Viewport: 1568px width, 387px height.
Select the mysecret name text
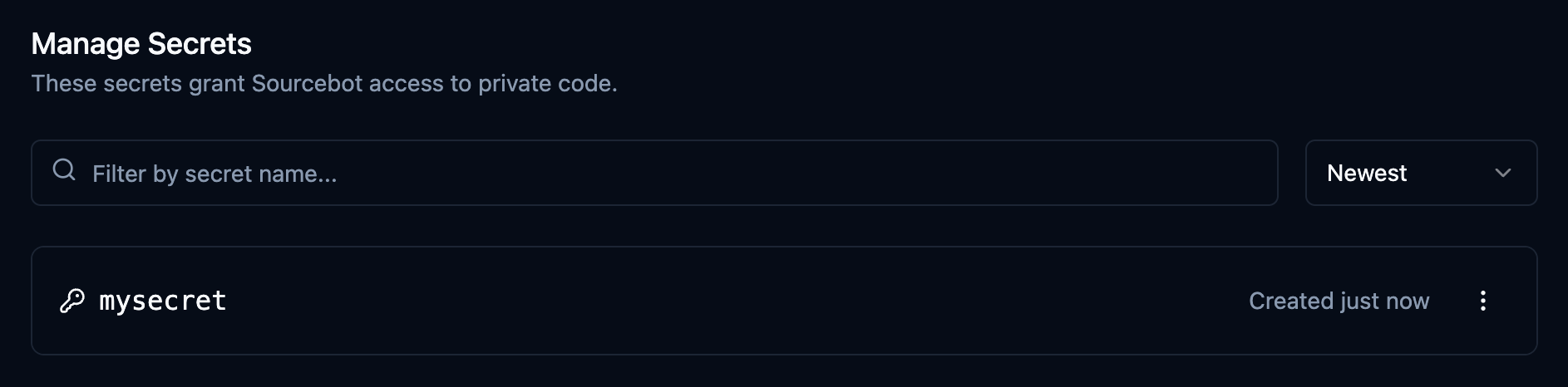click(x=163, y=301)
